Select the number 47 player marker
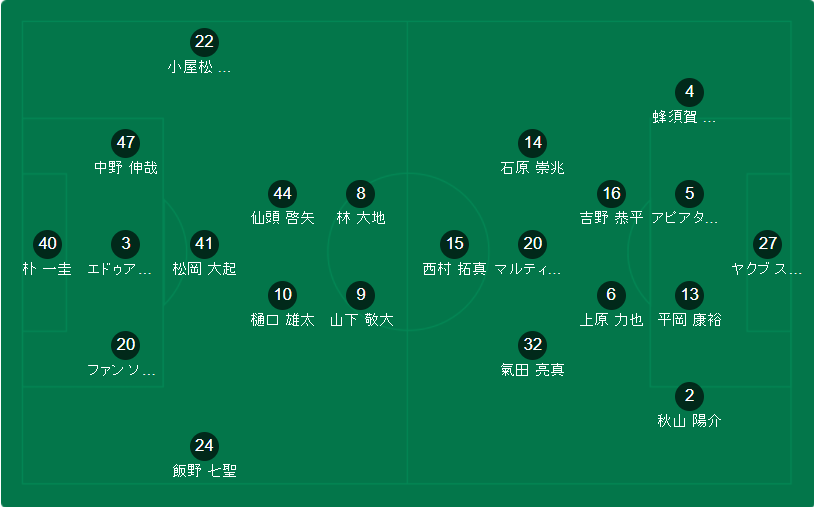The image size is (814, 507). click(126, 143)
